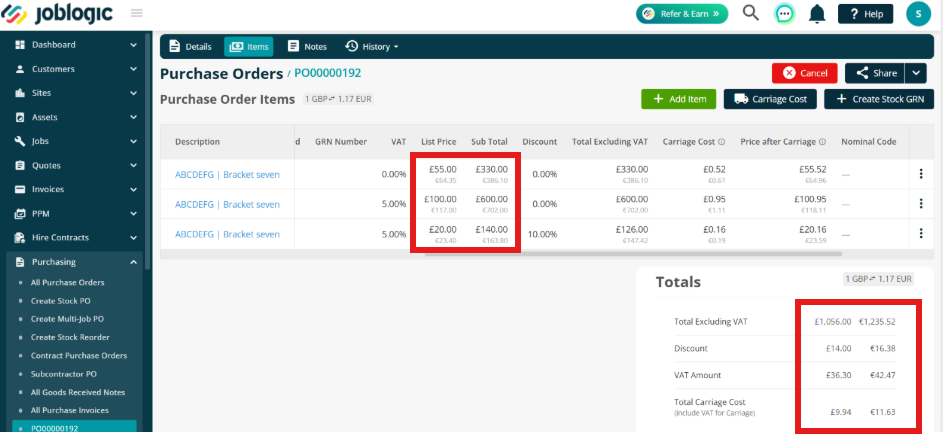Click the horizontal table scrollbar
The image size is (943, 435).
tap(633, 254)
